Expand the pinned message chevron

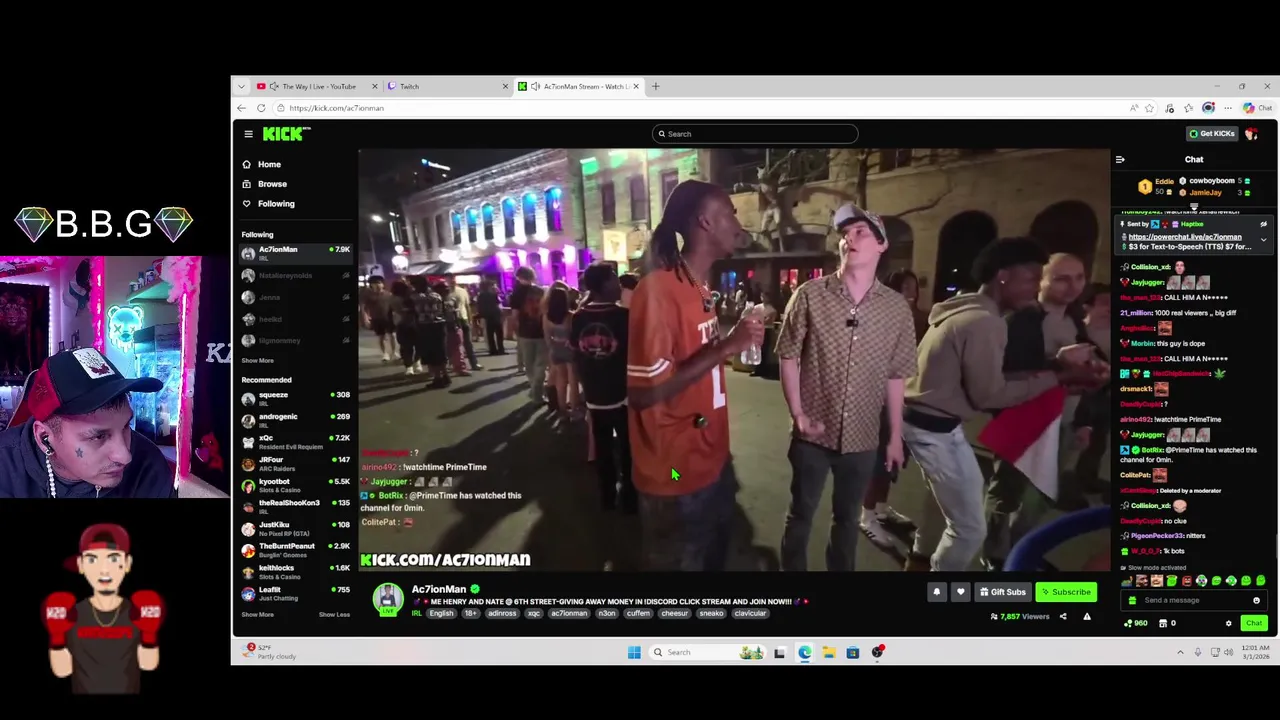tap(1263, 240)
